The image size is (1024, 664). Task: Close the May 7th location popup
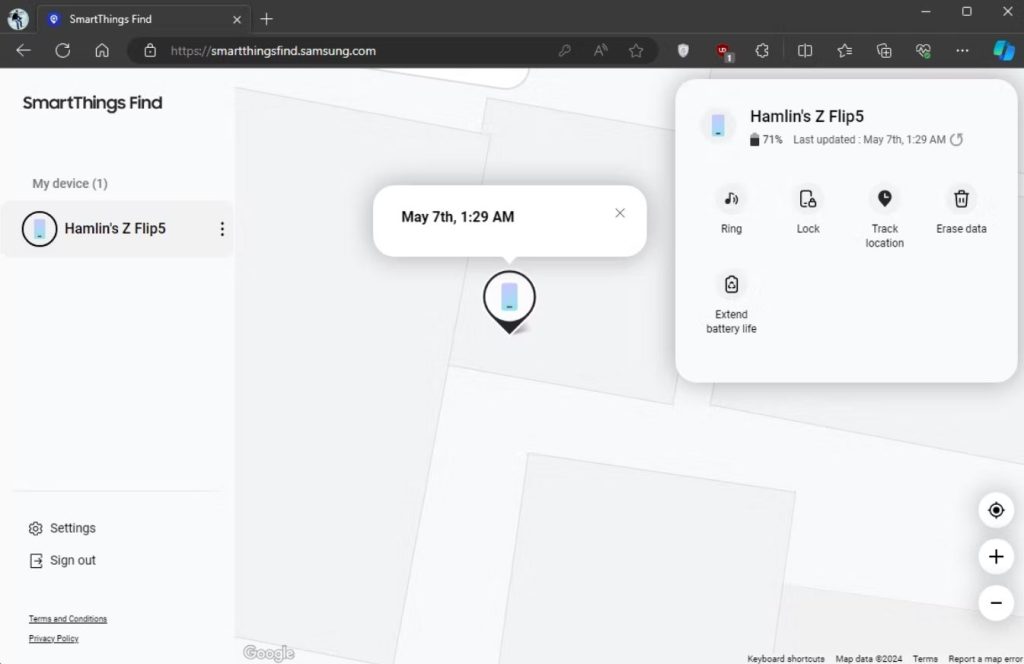coord(620,213)
